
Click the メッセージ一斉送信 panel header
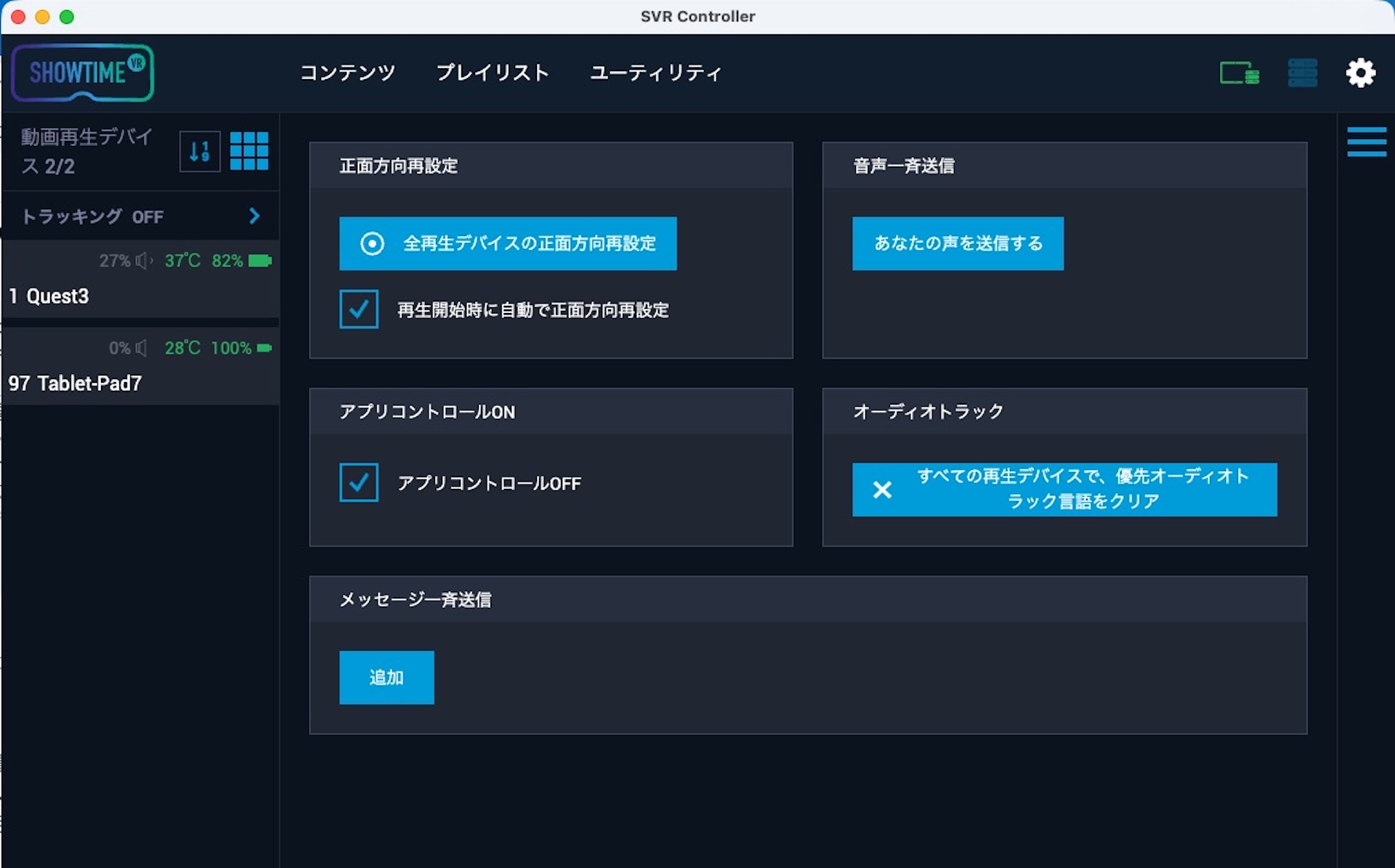click(808, 599)
